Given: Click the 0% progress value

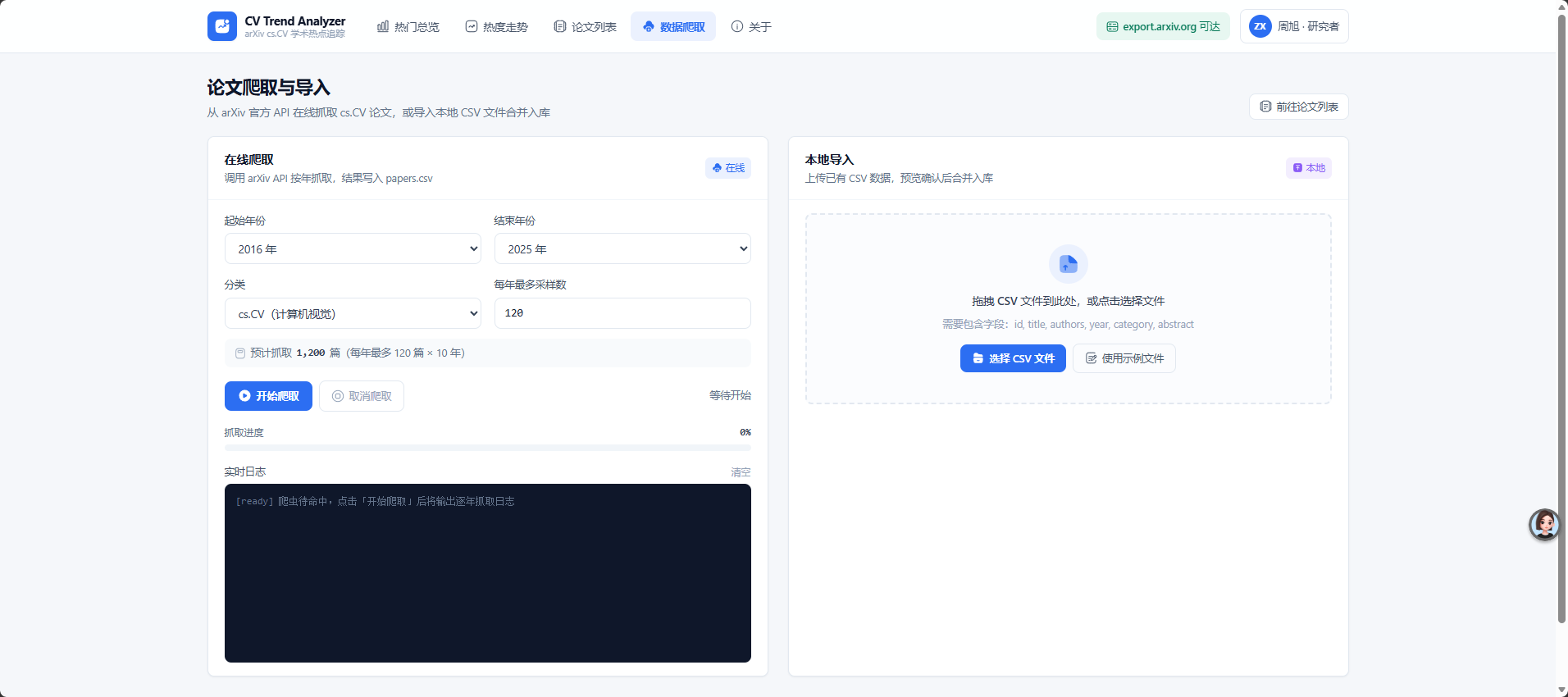Looking at the screenshot, I should (745, 432).
